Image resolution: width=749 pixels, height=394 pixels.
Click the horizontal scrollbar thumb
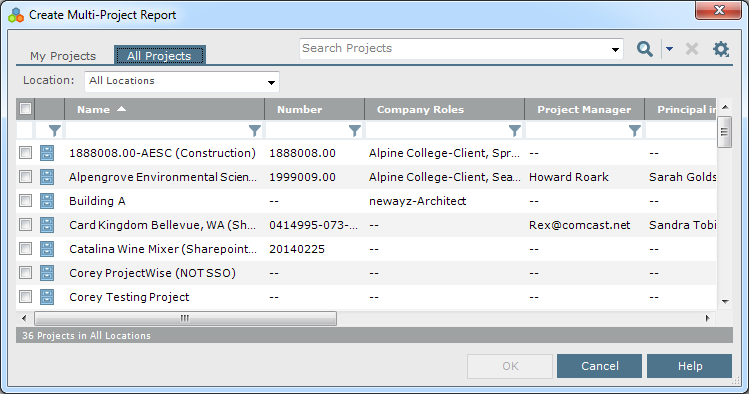click(185, 318)
